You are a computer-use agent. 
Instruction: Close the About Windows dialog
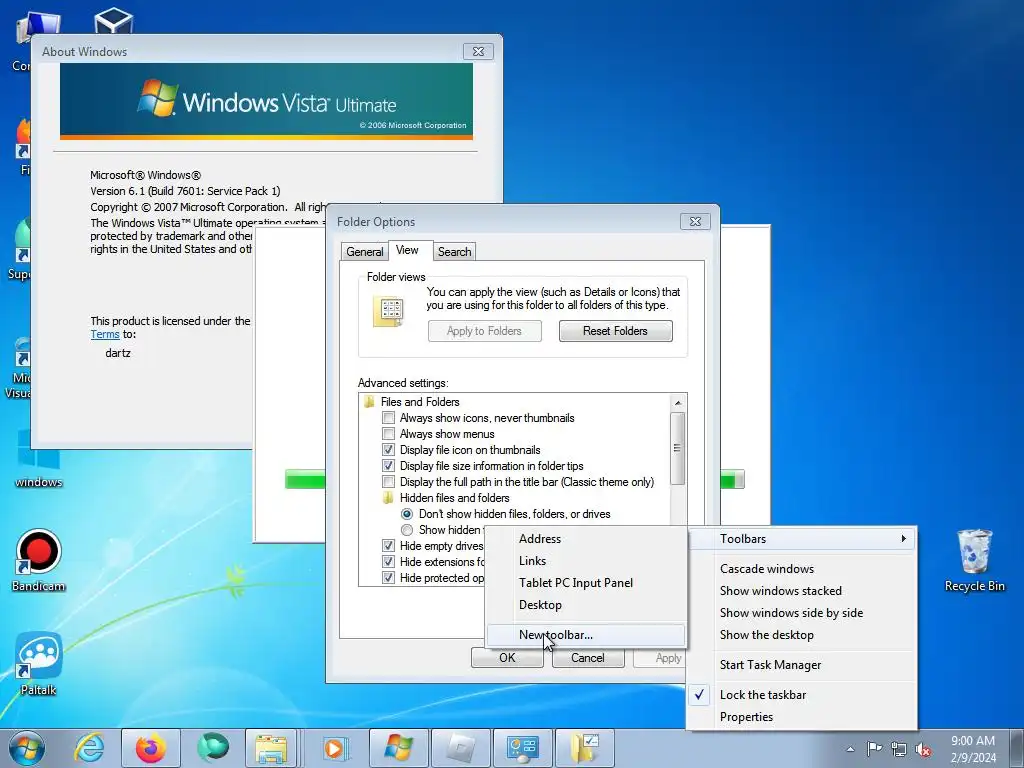478,52
